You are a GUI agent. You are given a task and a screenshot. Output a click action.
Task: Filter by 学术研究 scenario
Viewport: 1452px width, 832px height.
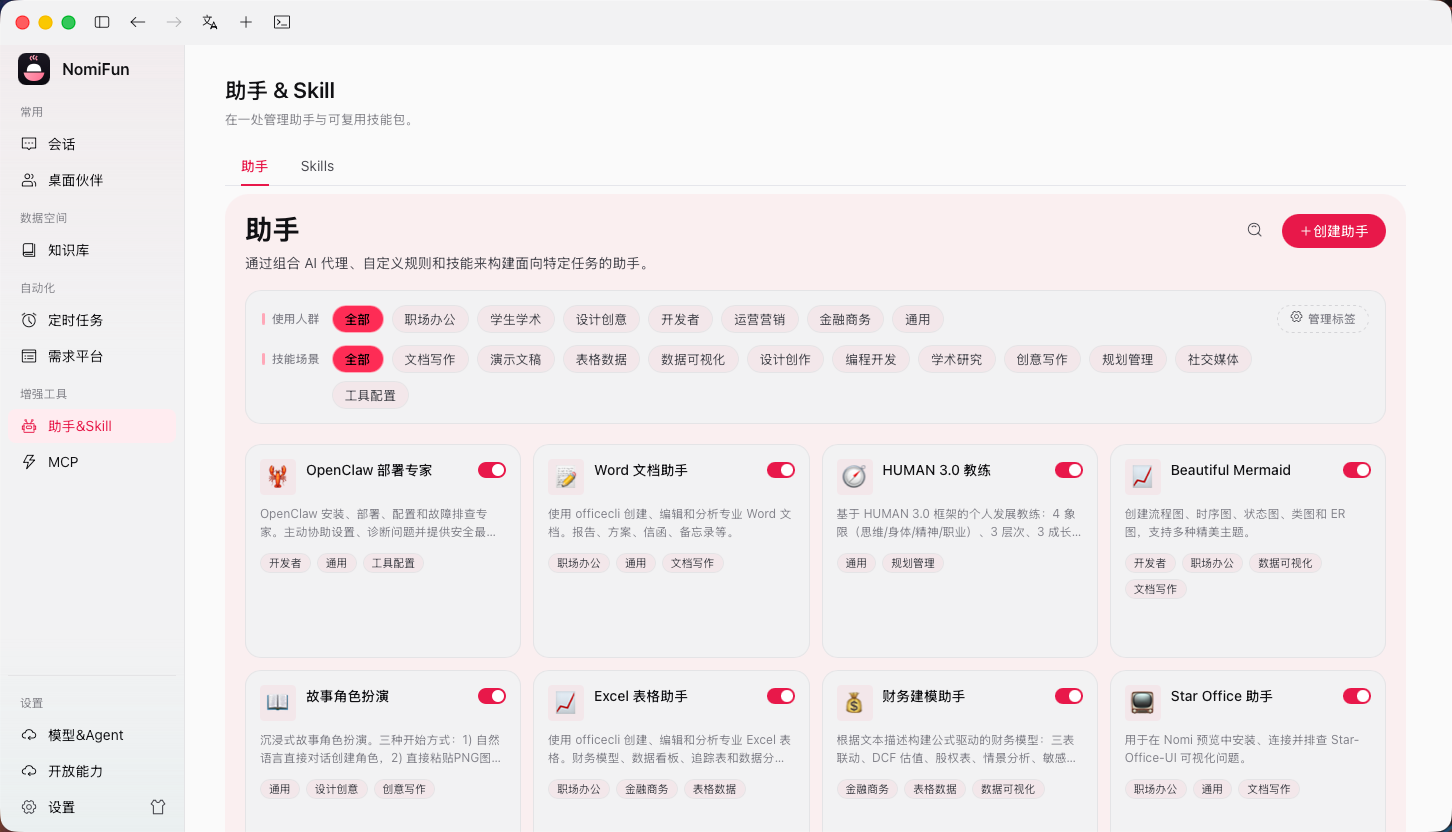coord(956,359)
